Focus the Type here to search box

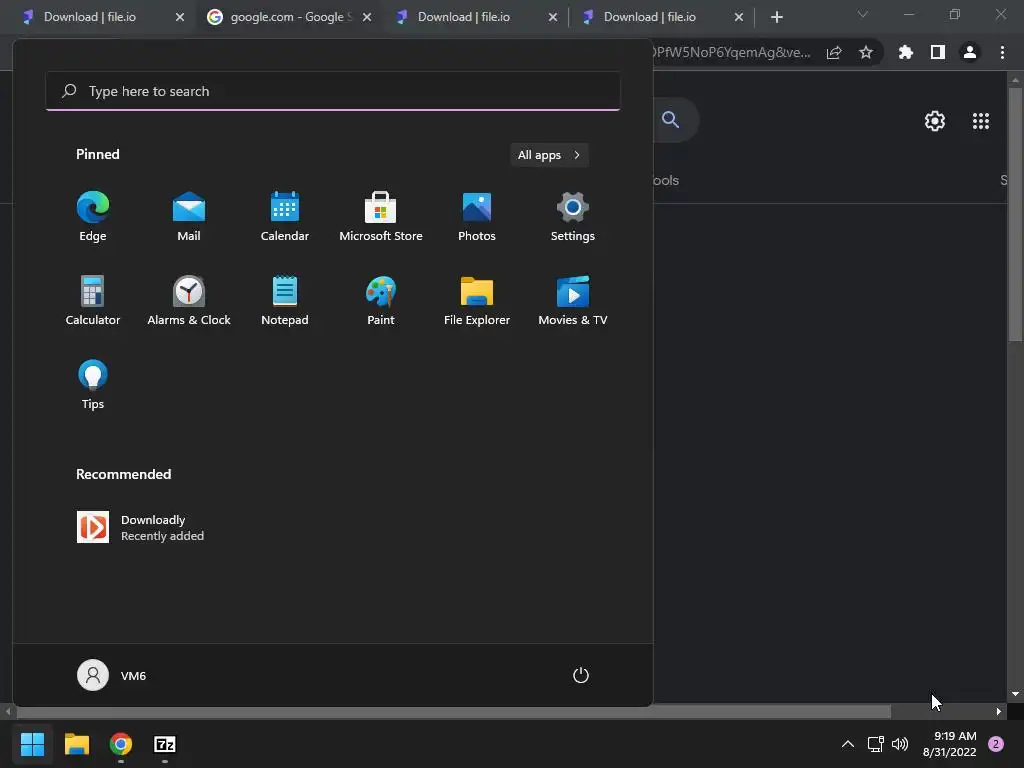pos(333,91)
